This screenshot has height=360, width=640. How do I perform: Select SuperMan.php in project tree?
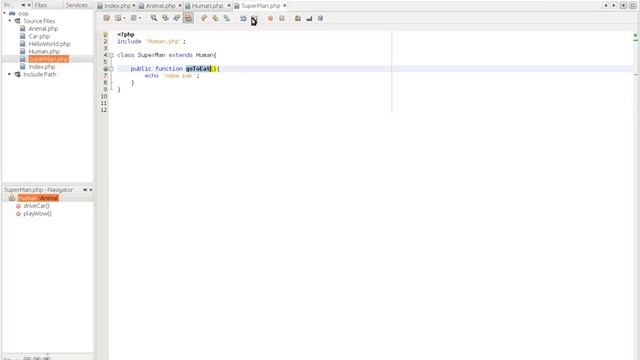48,59
